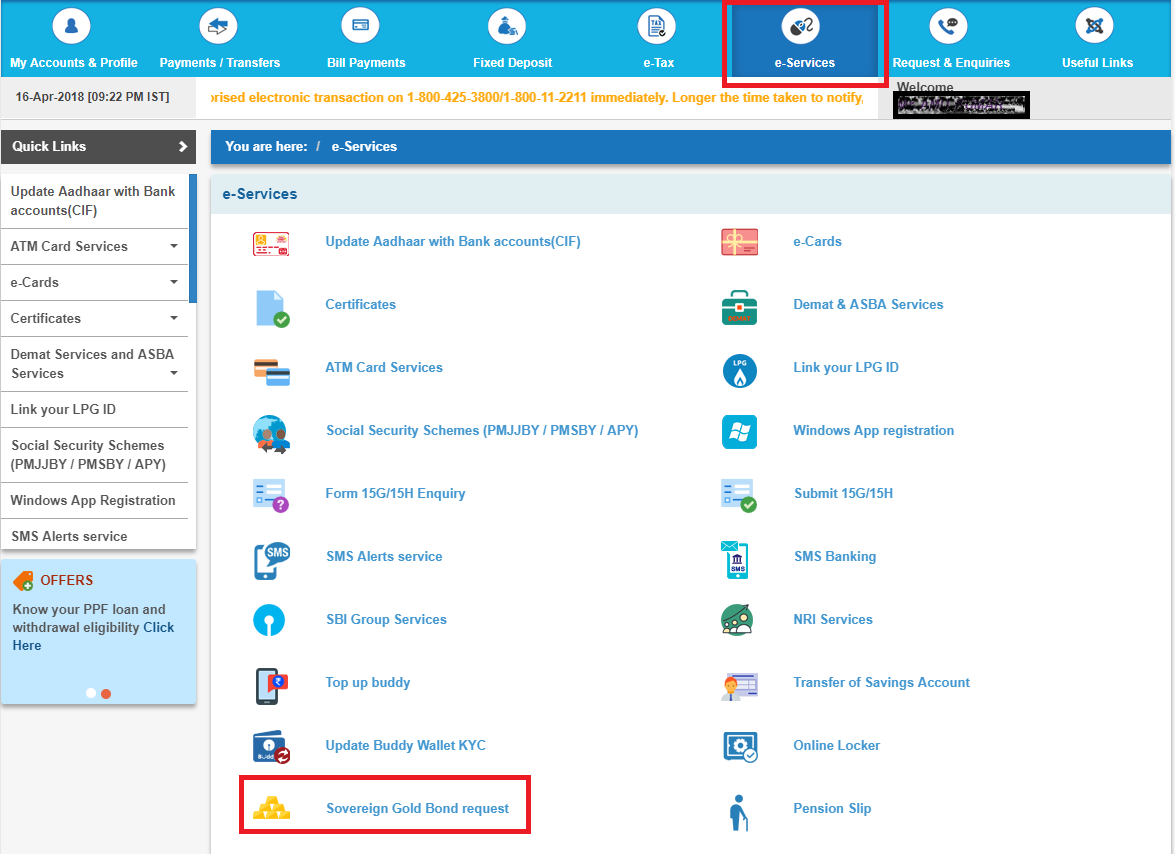Click the Request & Enquiries icon
1175x854 pixels.
click(949, 26)
